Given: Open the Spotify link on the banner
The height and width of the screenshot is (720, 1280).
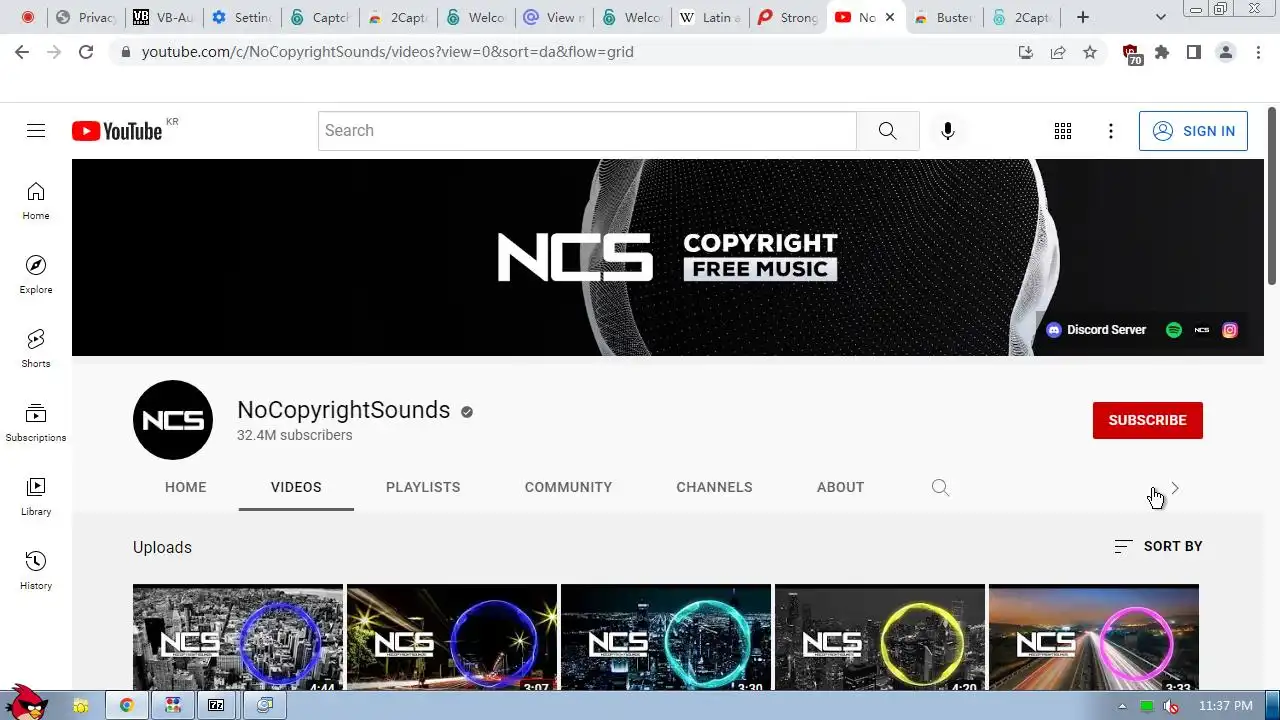Looking at the screenshot, I should tap(1174, 330).
